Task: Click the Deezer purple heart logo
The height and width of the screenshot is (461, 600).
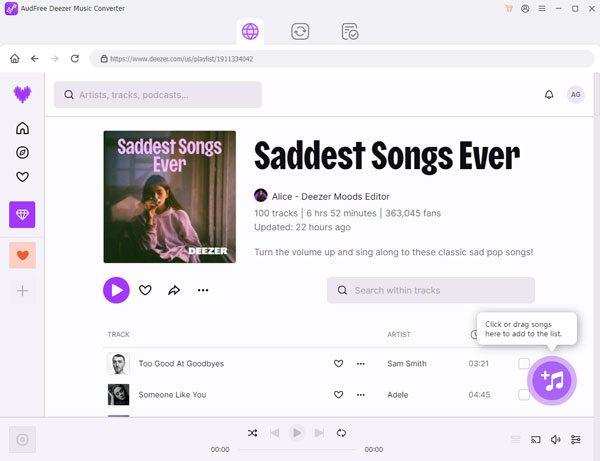Action: (23, 94)
